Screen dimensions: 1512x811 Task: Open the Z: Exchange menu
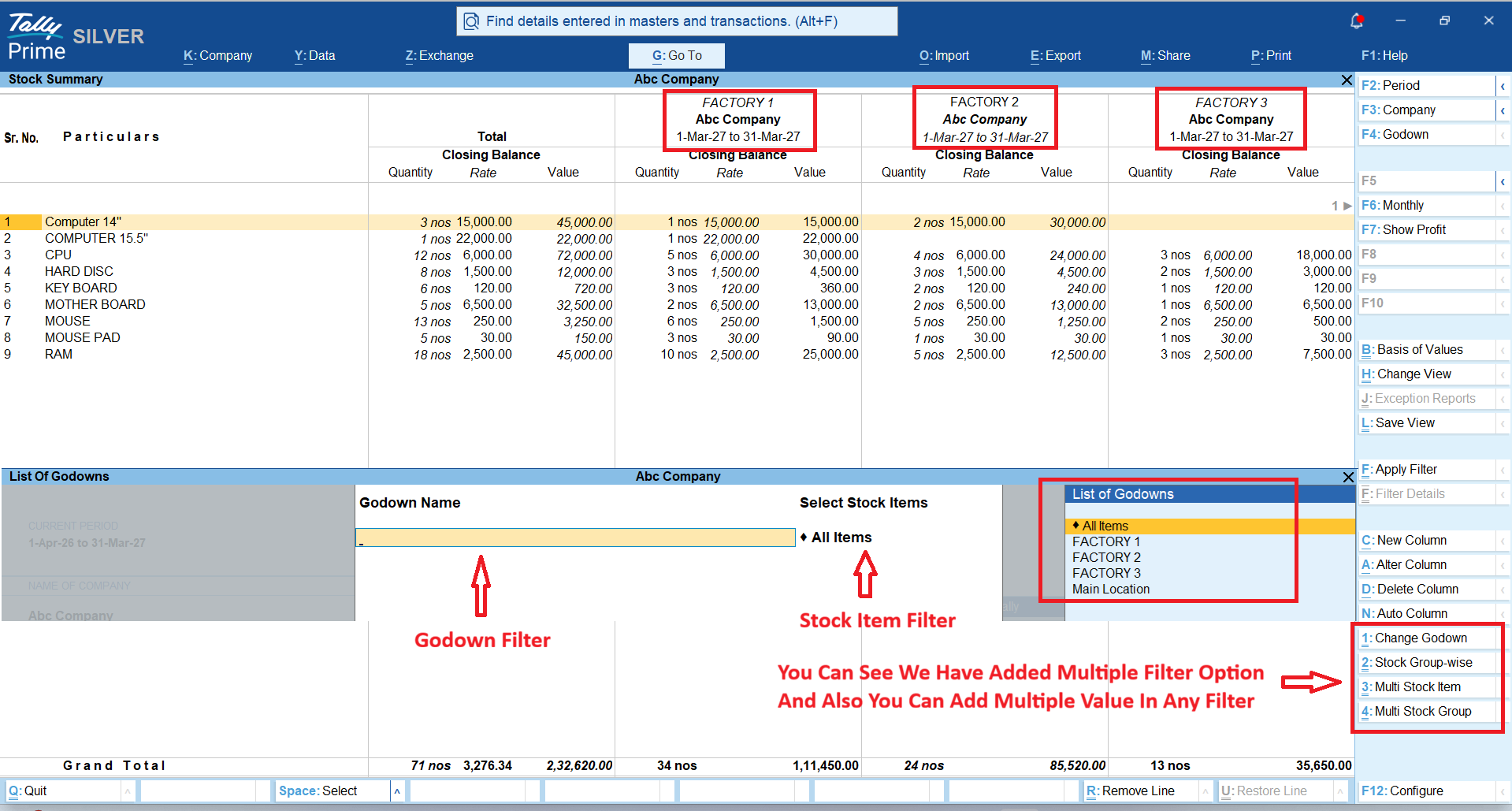tap(440, 56)
